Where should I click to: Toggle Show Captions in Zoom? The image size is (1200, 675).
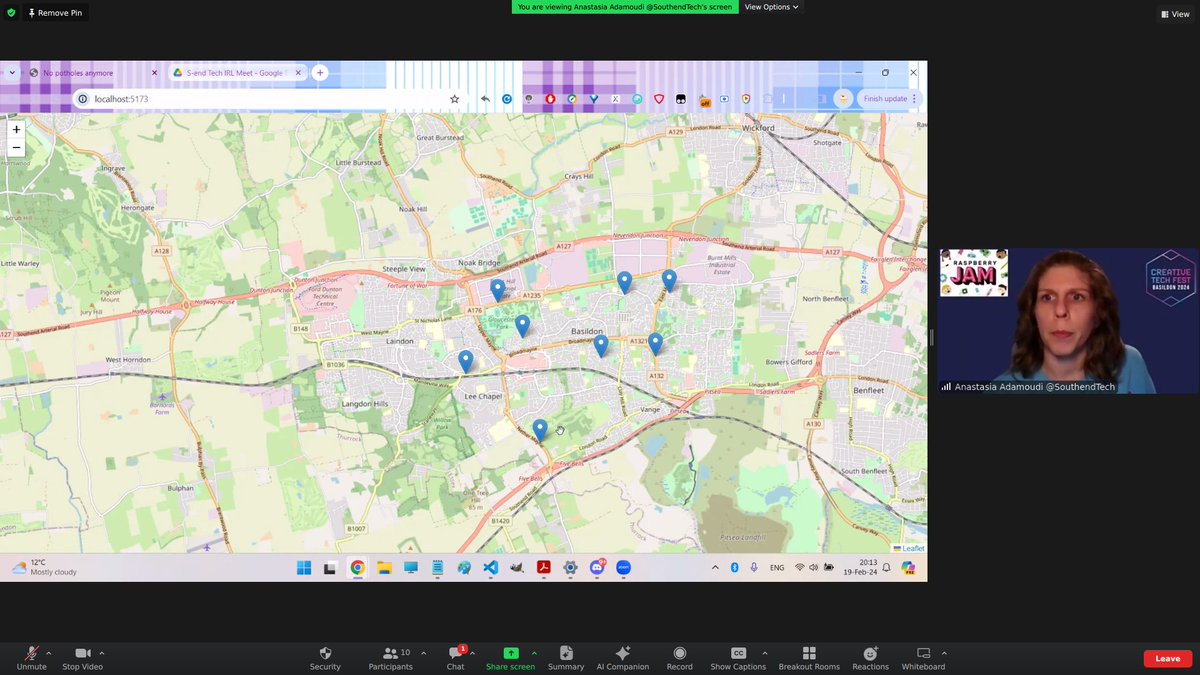738,658
